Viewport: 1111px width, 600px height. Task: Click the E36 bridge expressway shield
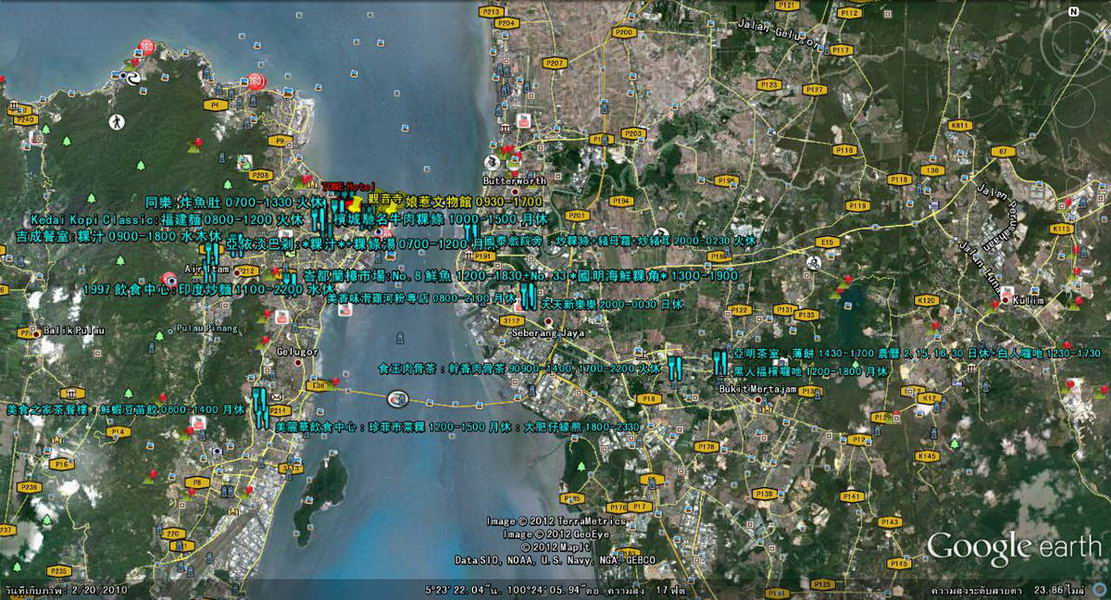click(317, 386)
